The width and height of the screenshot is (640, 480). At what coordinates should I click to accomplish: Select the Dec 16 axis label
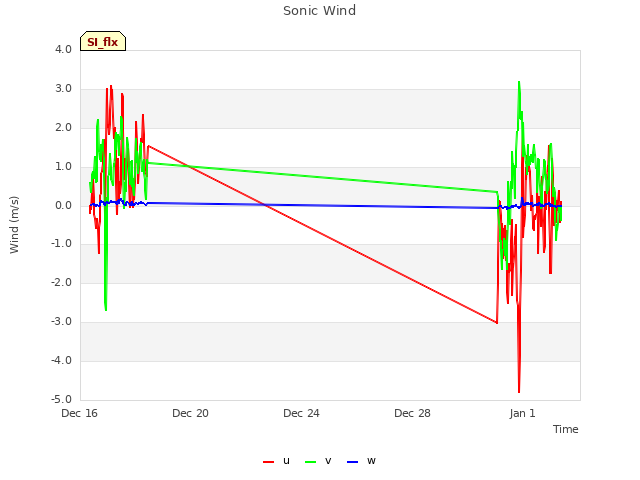click(80, 413)
